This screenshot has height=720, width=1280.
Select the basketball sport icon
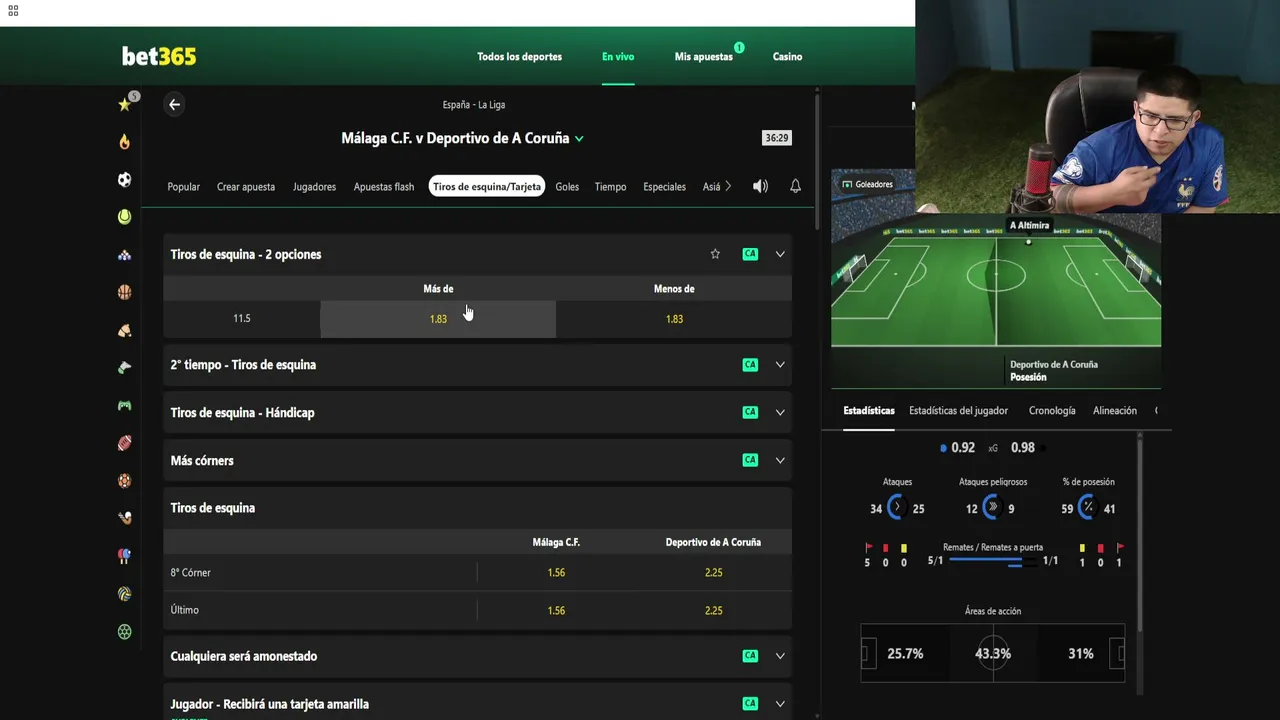[124, 293]
